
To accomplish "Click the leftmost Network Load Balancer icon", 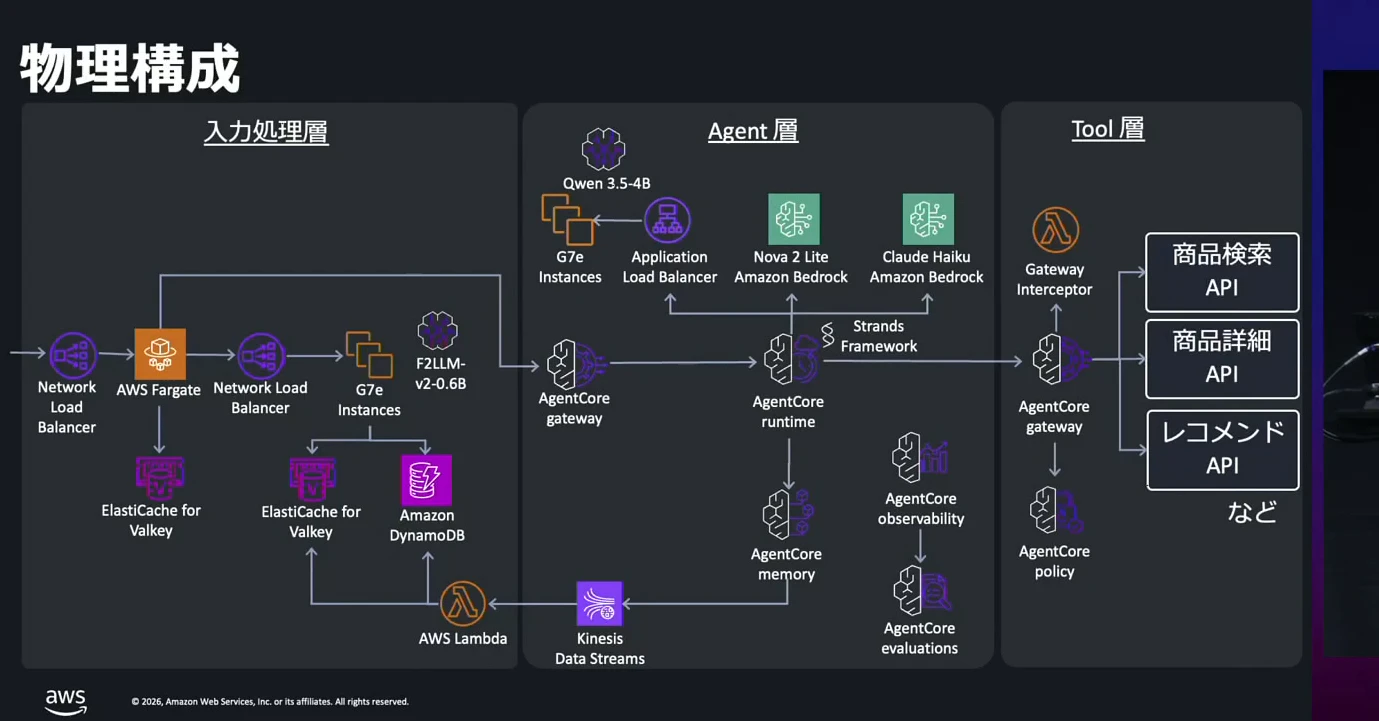I will coord(74,354).
